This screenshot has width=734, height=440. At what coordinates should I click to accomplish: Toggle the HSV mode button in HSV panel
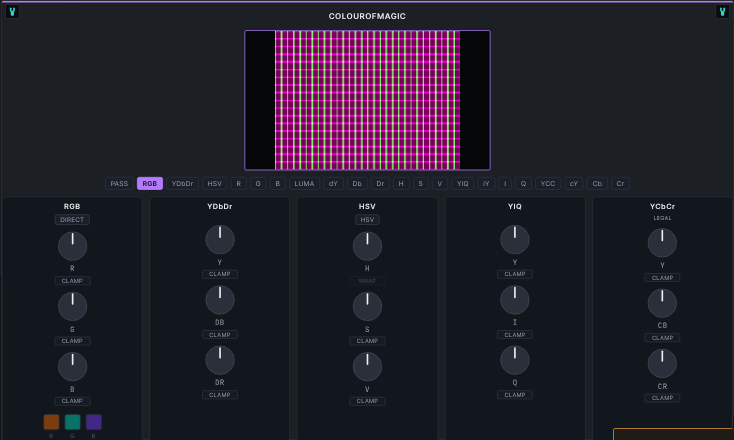367,220
